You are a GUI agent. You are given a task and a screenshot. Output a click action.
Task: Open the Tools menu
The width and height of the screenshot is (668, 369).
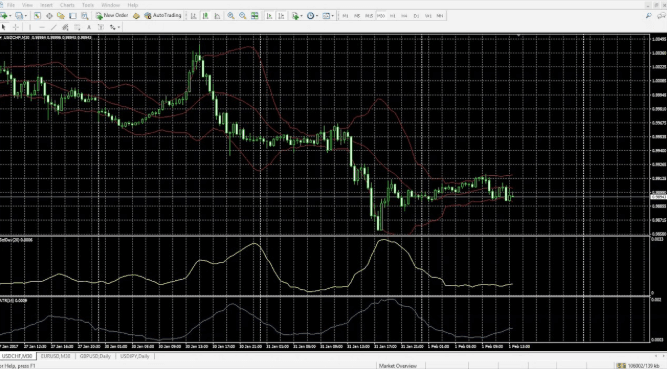[x=88, y=5]
